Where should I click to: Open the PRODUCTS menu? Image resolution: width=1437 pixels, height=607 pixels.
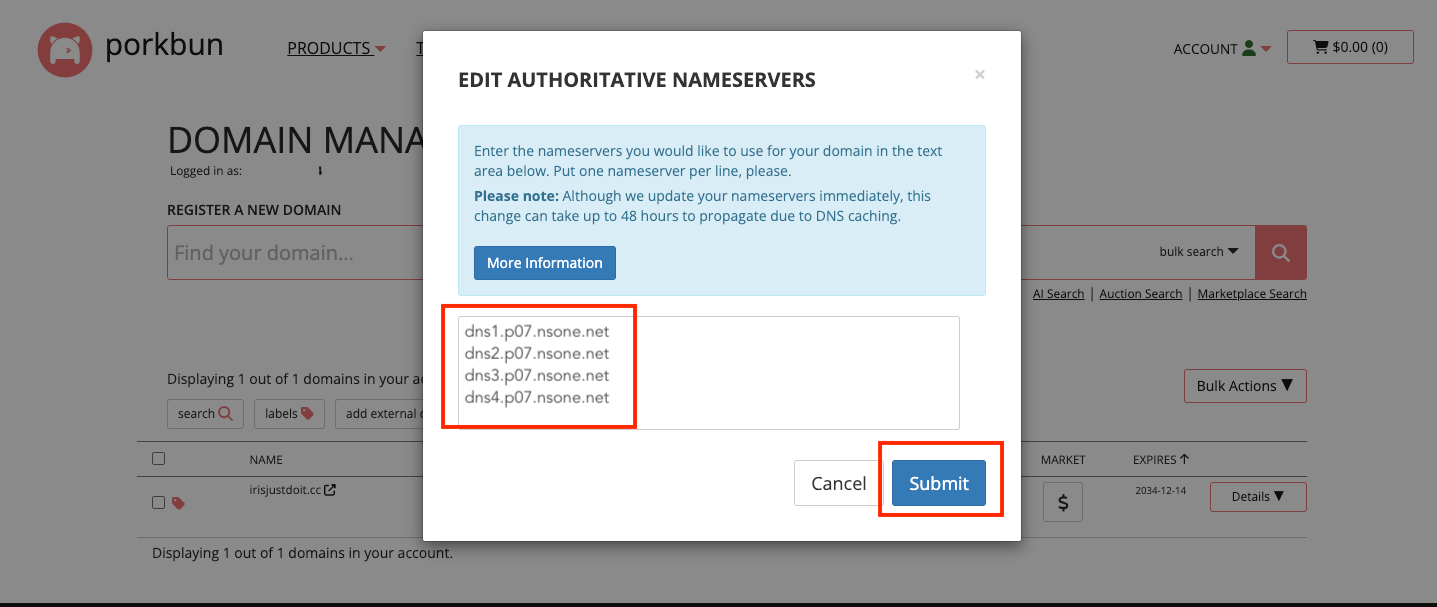tap(336, 48)
